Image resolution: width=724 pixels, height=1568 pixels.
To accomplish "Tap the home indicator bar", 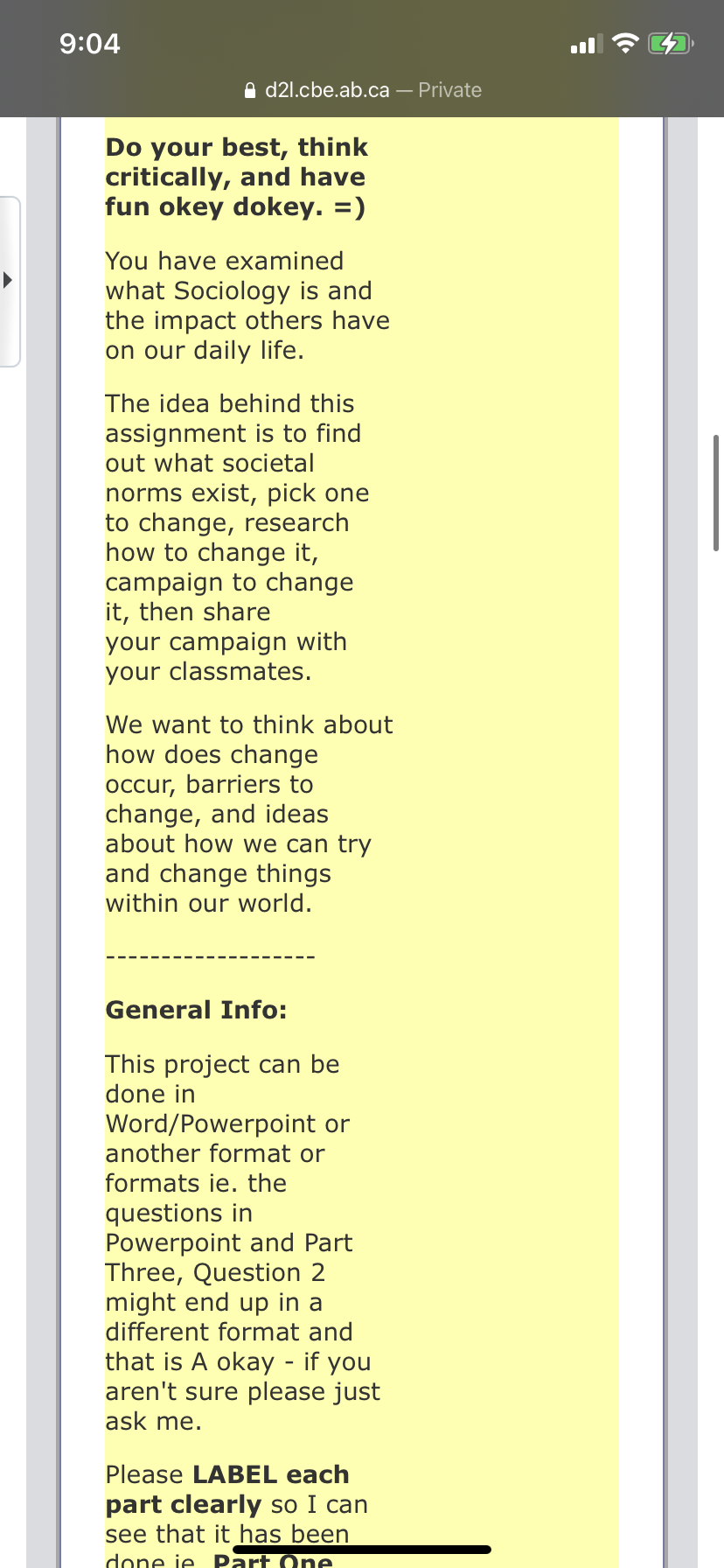I will click(x=362, y=1550).
